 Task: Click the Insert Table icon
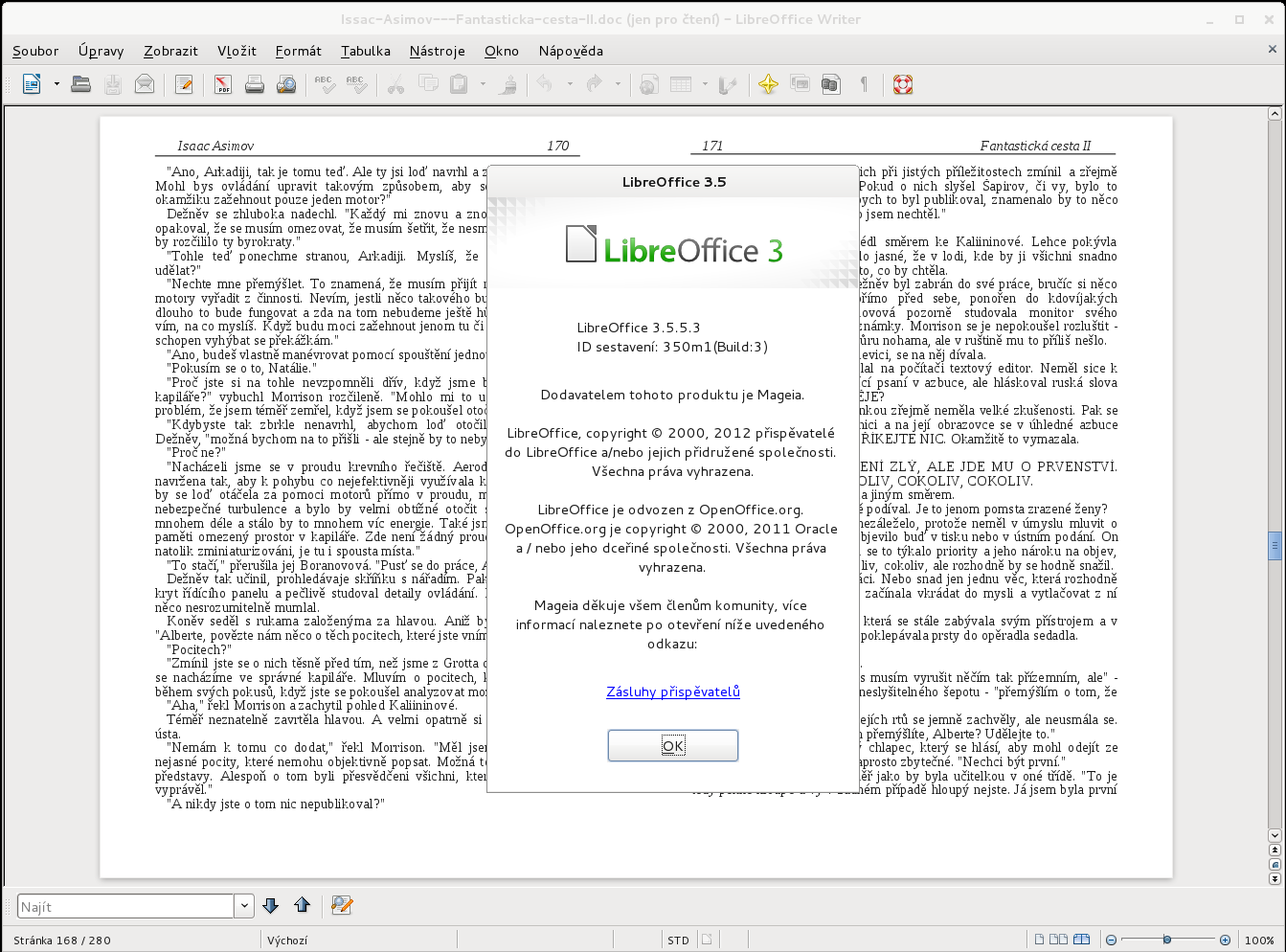click(681, 84)
